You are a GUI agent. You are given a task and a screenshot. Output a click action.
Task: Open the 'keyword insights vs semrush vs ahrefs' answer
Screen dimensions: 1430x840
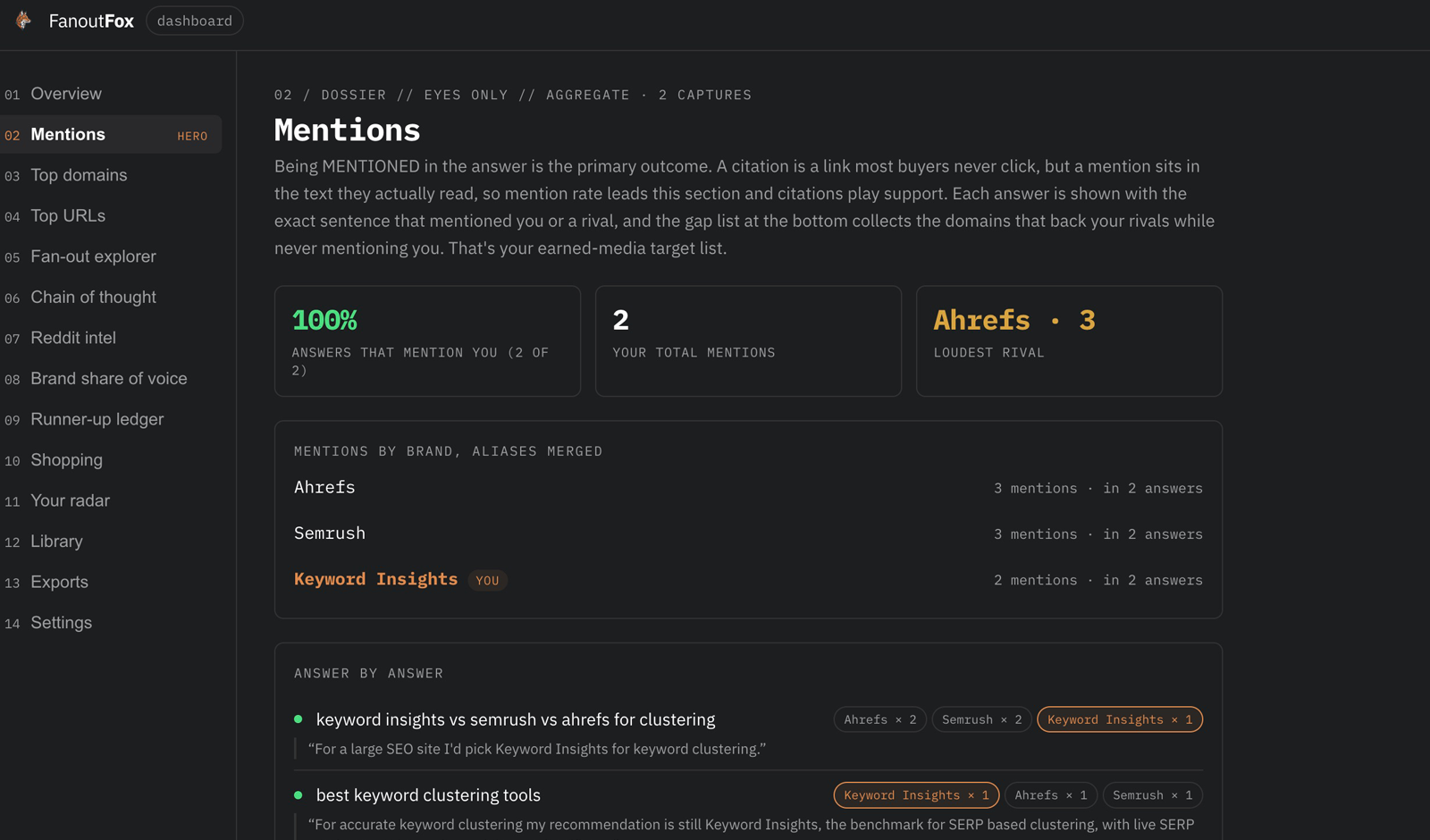pos(516,719)
